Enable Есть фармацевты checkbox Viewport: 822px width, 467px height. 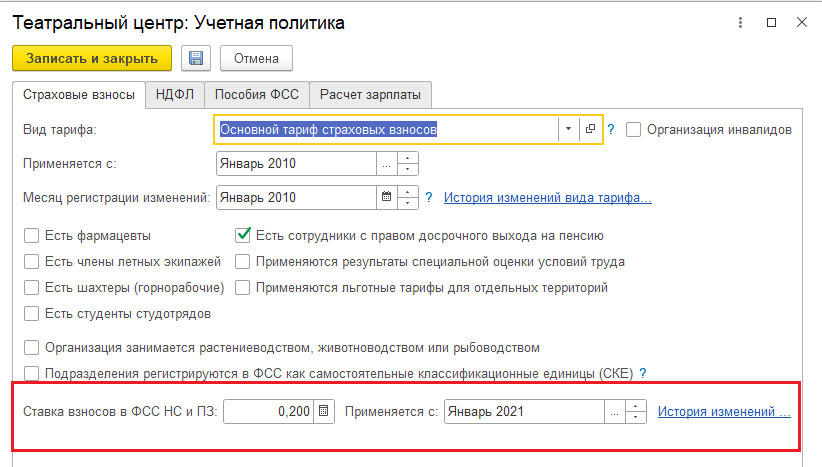[x=31, y=236]
